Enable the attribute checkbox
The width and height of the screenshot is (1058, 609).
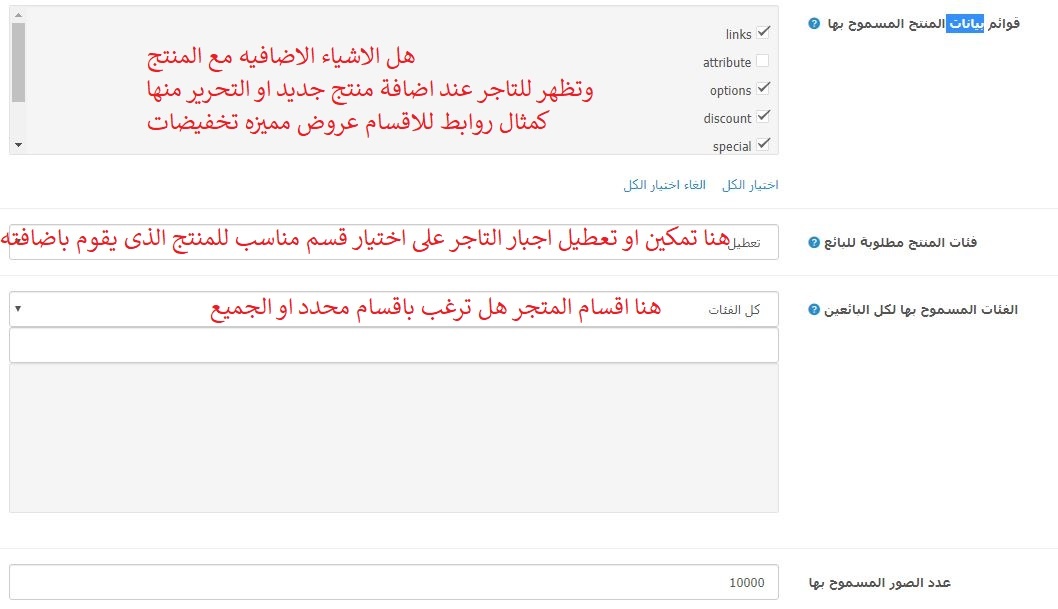(x=763, y=61)
